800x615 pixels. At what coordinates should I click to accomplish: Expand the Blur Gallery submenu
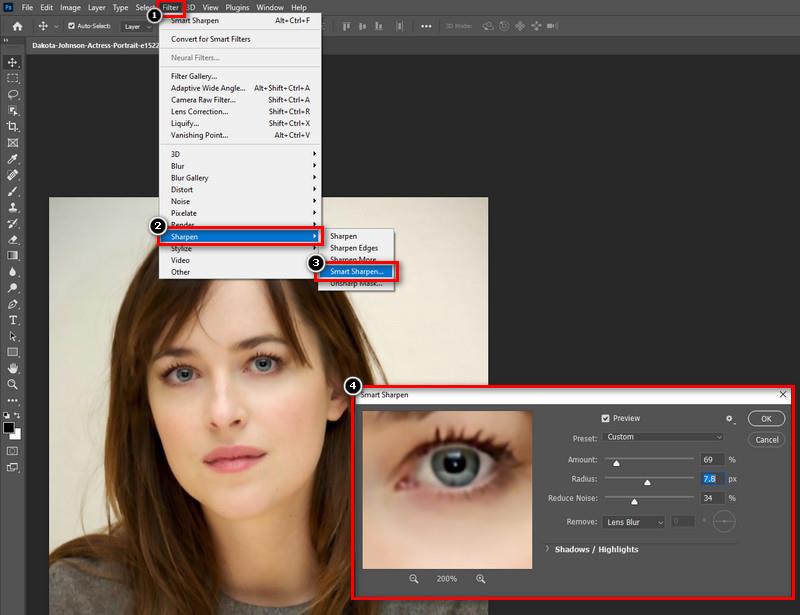pyautogui.click(x=240, y=178)
